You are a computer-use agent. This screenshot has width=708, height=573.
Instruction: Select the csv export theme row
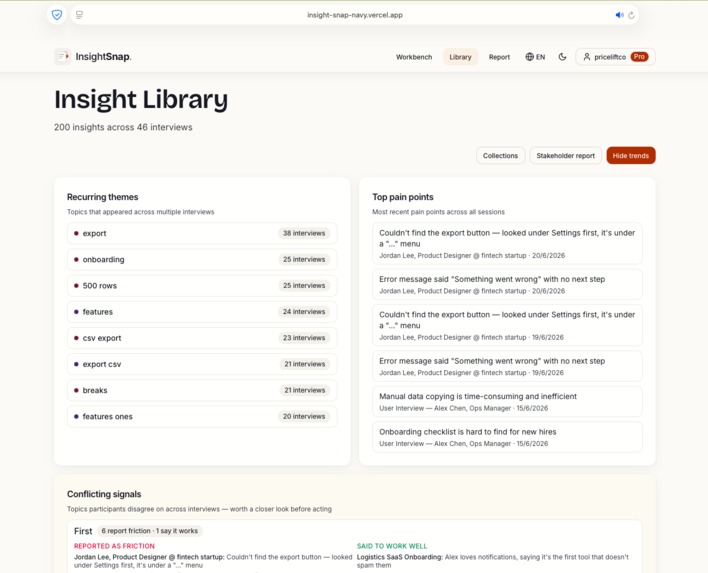click(x=202, y=338)
